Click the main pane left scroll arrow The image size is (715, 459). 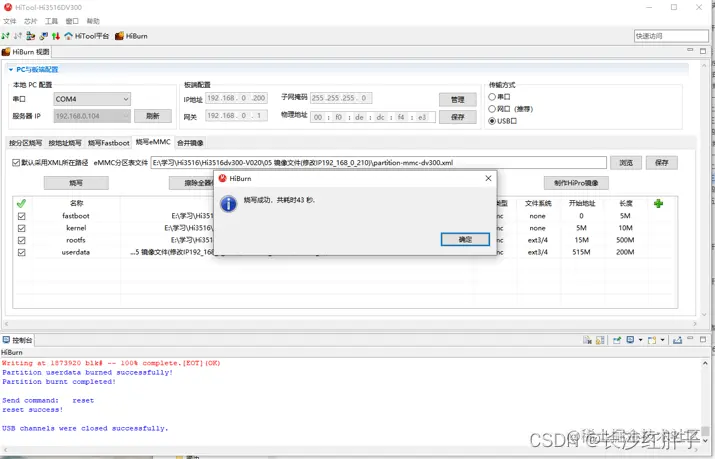pos(6,324)
